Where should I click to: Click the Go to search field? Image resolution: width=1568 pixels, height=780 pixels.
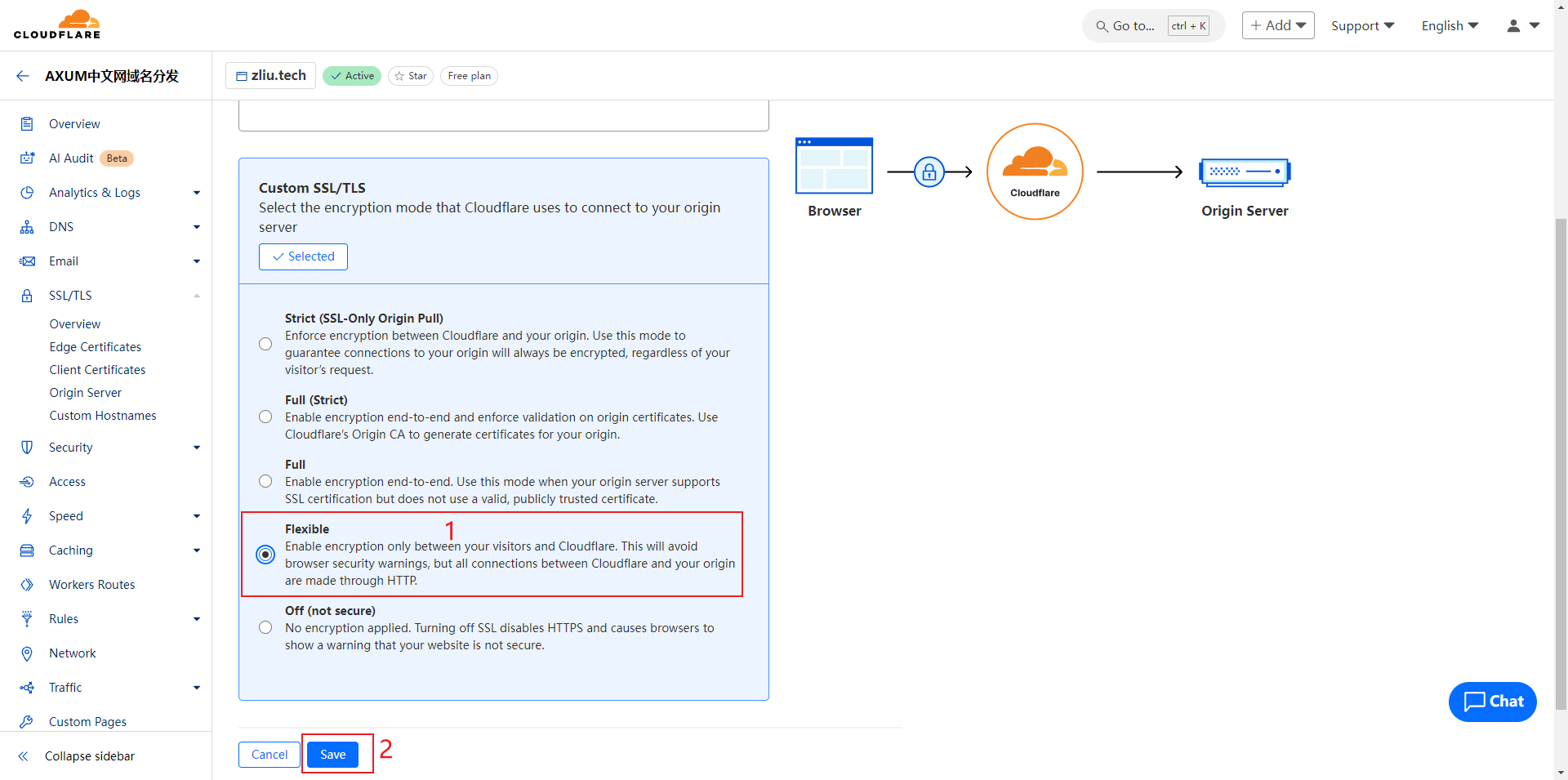pyautogui.click(x=1154, y=26)
